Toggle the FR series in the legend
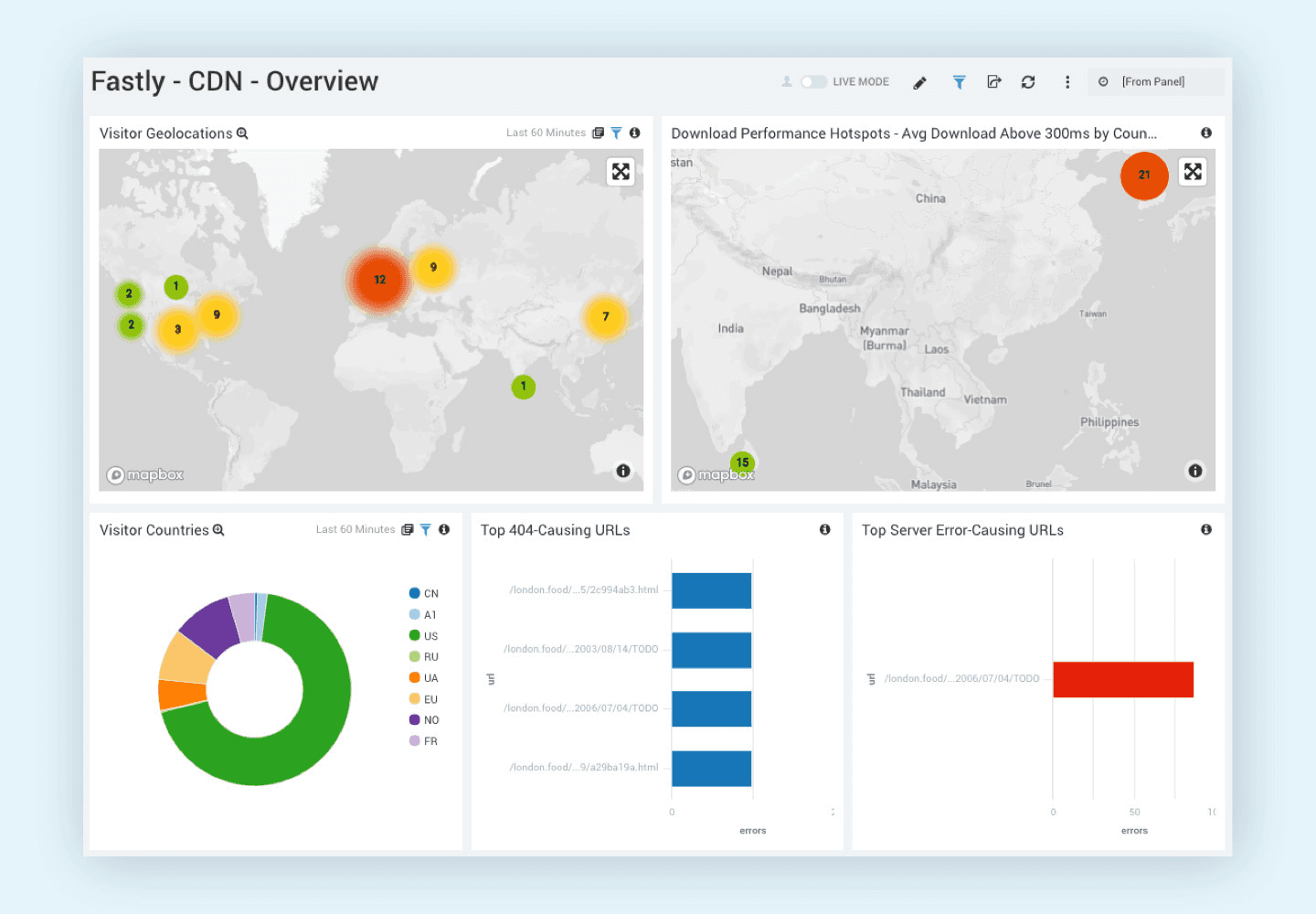Screen dimensions: 1316x914 (424, 740)
